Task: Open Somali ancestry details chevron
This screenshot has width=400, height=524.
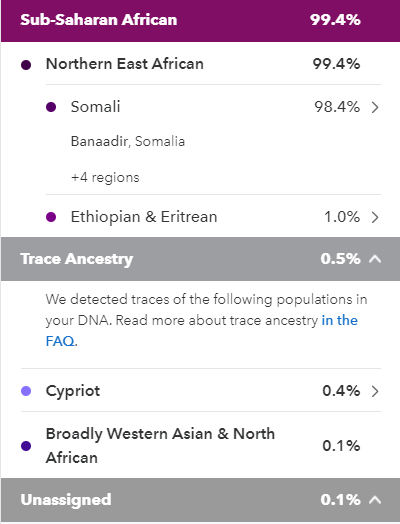Action: tap(375, 107)
